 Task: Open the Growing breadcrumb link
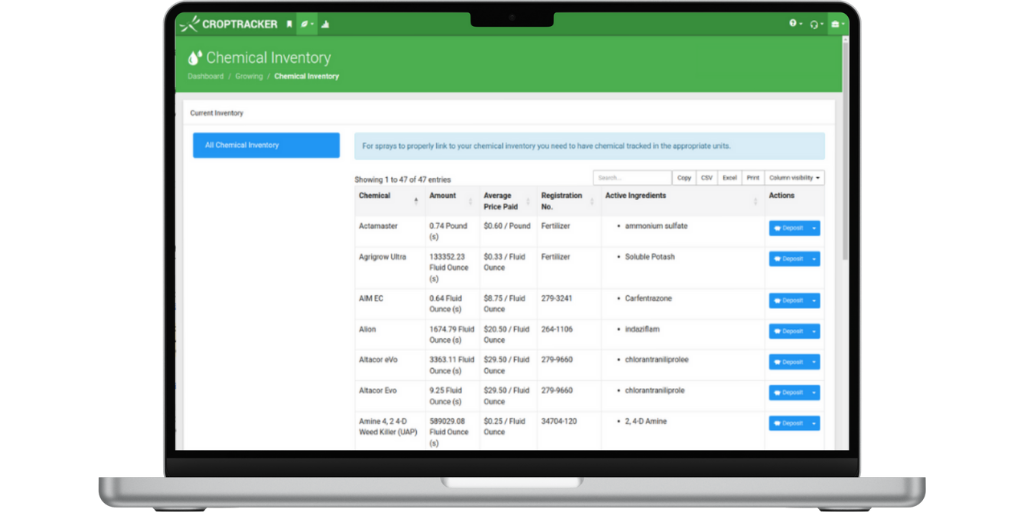tap(249, 76)
